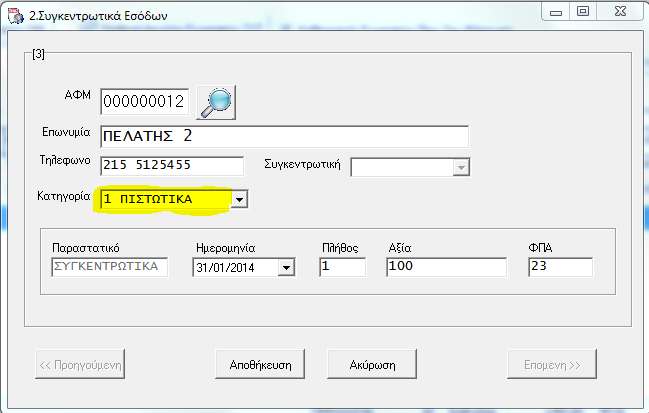Click the Παραστατικό field ΣΥΓΚΕΝΤΡΩΤΙΚΑ
The image size is (649, 413).
tap(110, 267)
